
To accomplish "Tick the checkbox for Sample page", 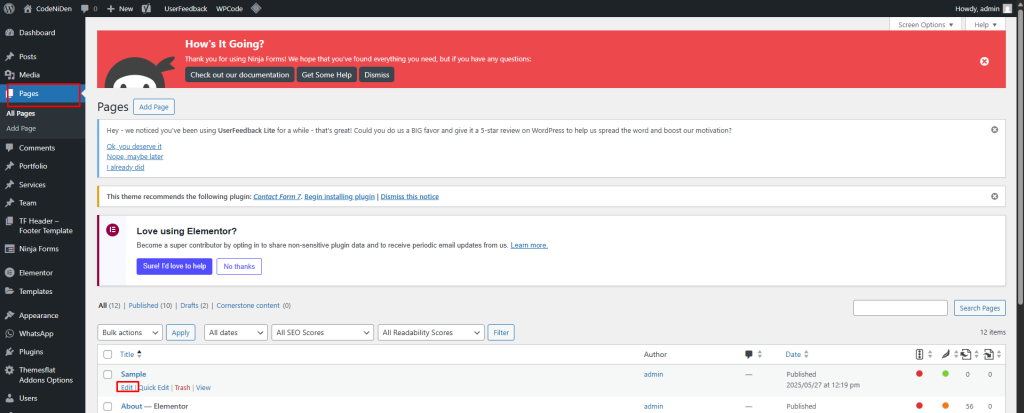I will pyautogui.click(x=108, y=374).
